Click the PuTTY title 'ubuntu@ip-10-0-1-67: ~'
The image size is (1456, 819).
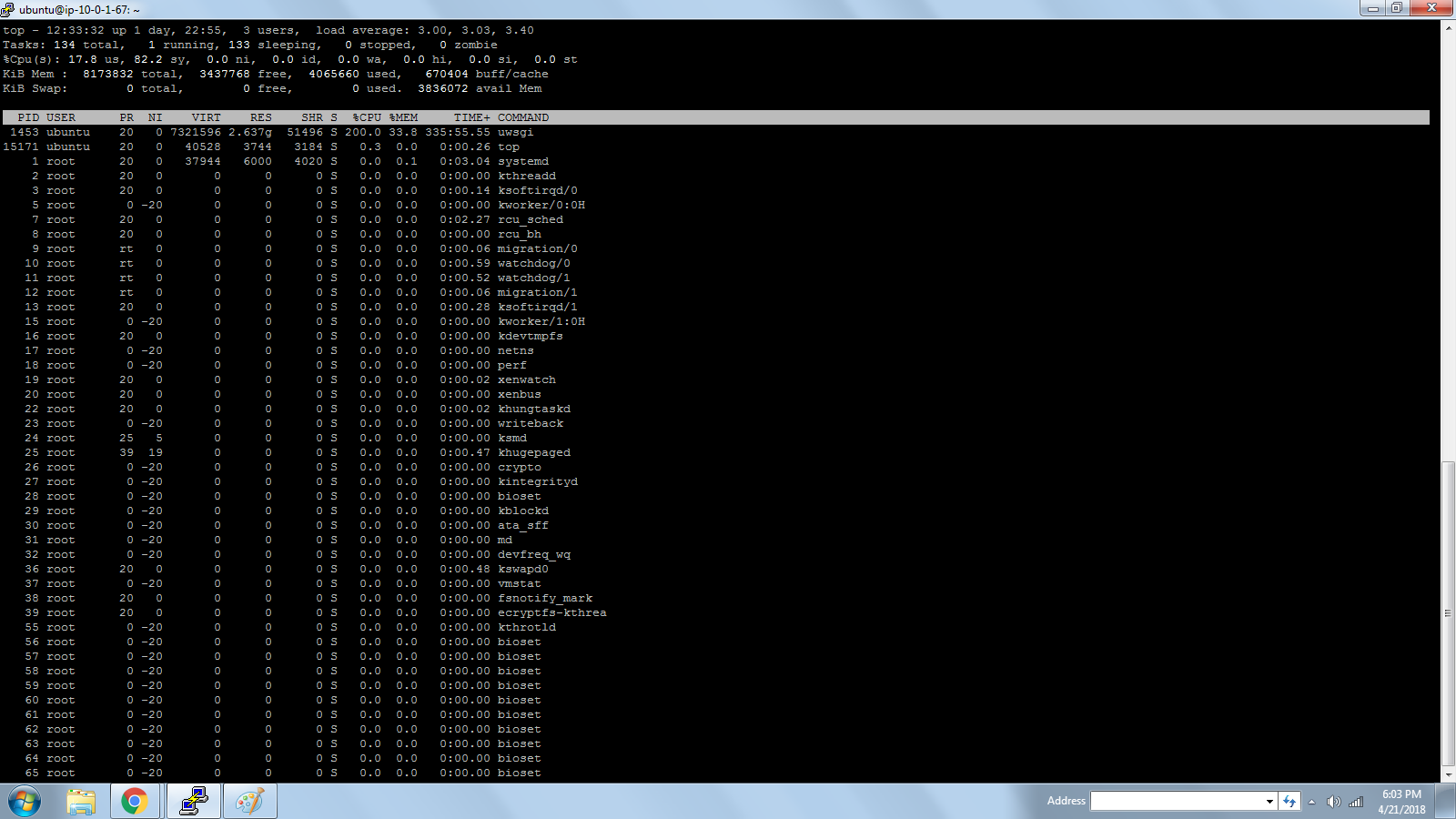pyautogui.click(x=79, y=10)
